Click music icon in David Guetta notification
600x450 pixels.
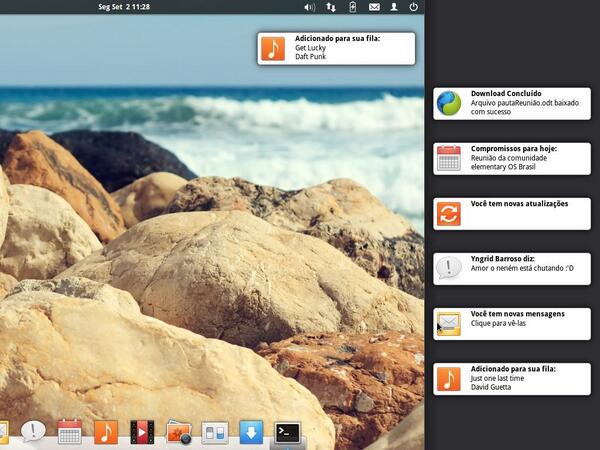click(x=449, y=379)
